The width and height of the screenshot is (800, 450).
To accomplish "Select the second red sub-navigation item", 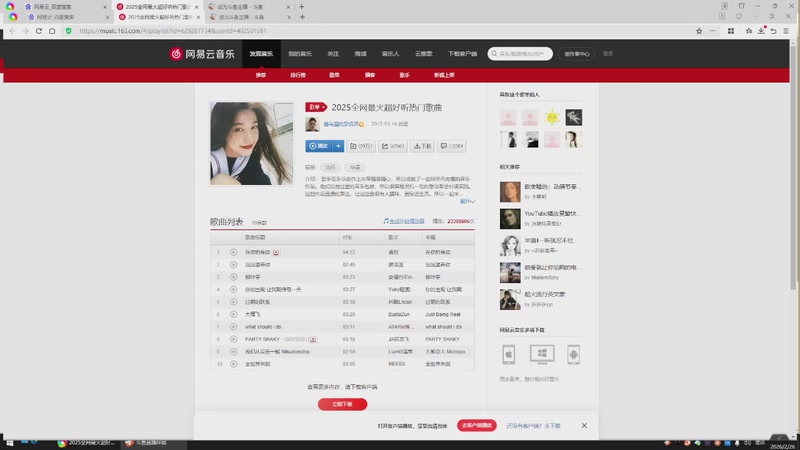I will pos(298,75).
